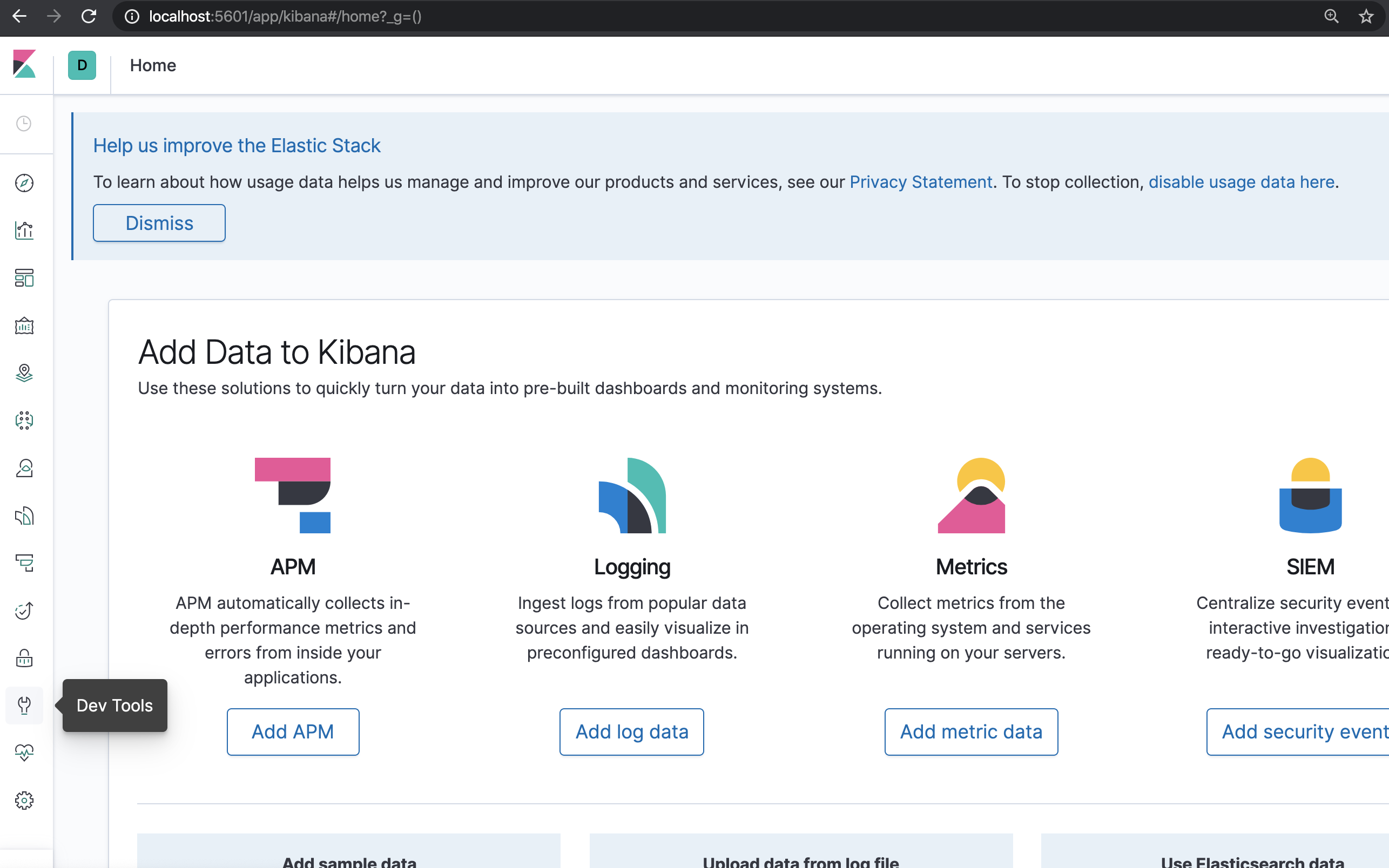
Task: Open the Dashboard sidebar icon
Action: tap(24, 279)
